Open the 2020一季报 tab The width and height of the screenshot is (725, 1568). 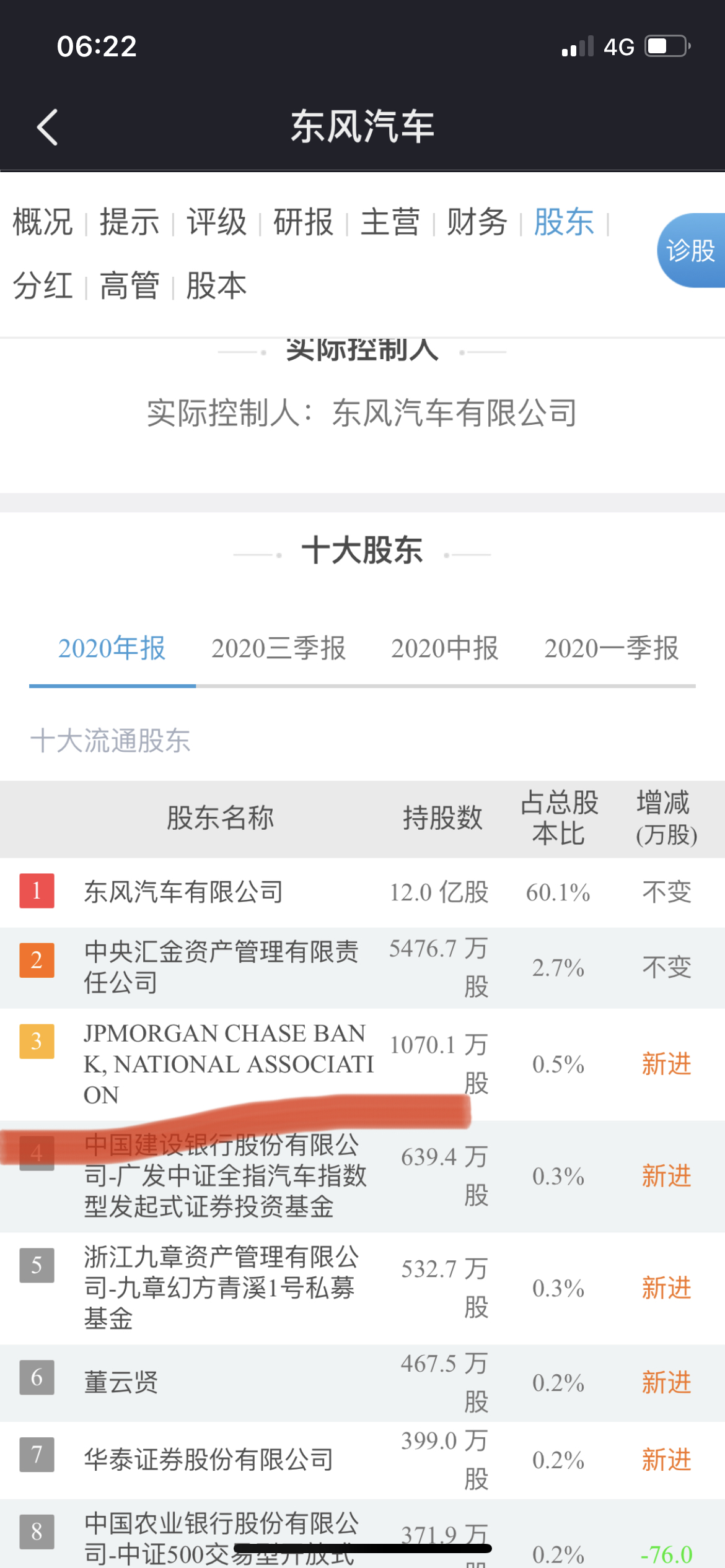click(x=611, y=648)
